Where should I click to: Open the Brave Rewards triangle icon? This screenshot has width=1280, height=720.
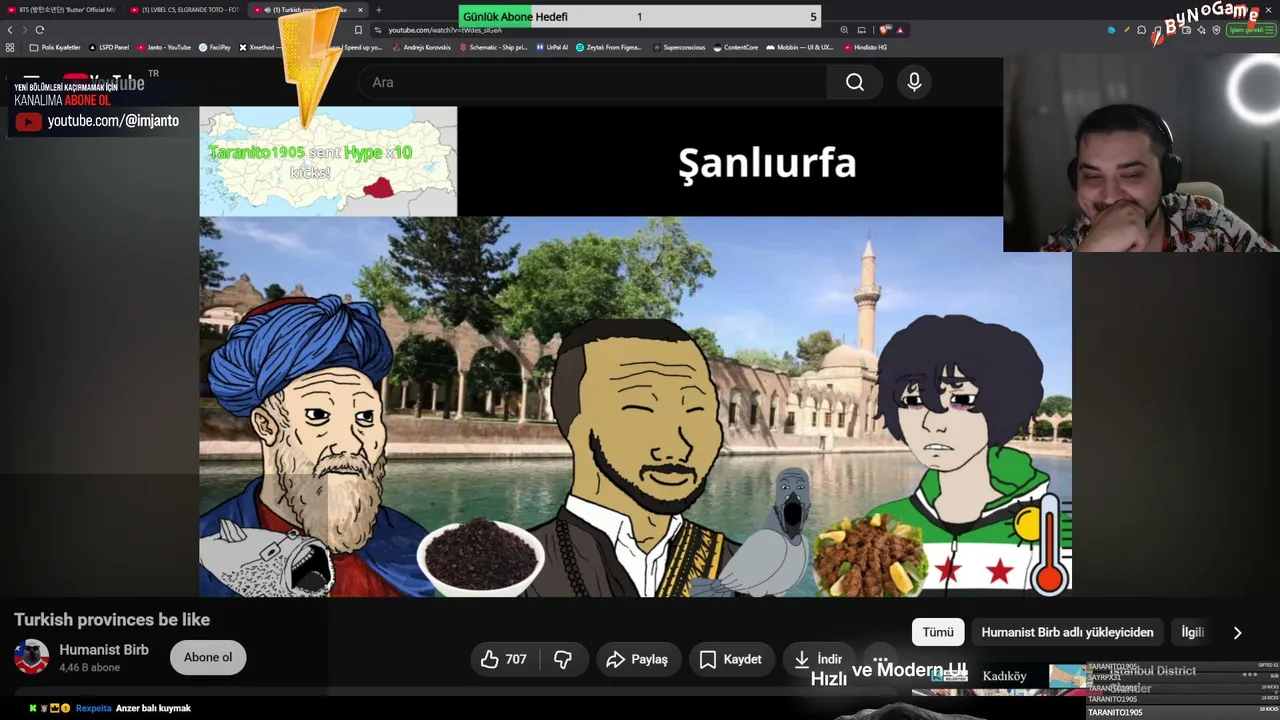coord(900,30)
